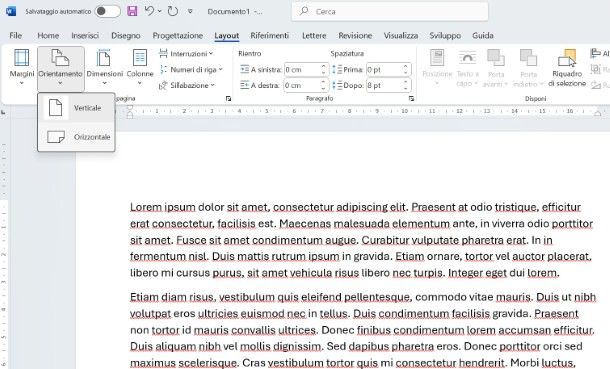
Task: Open Customize Quick Access Toolbar dropdown
Action: [190, 11]
